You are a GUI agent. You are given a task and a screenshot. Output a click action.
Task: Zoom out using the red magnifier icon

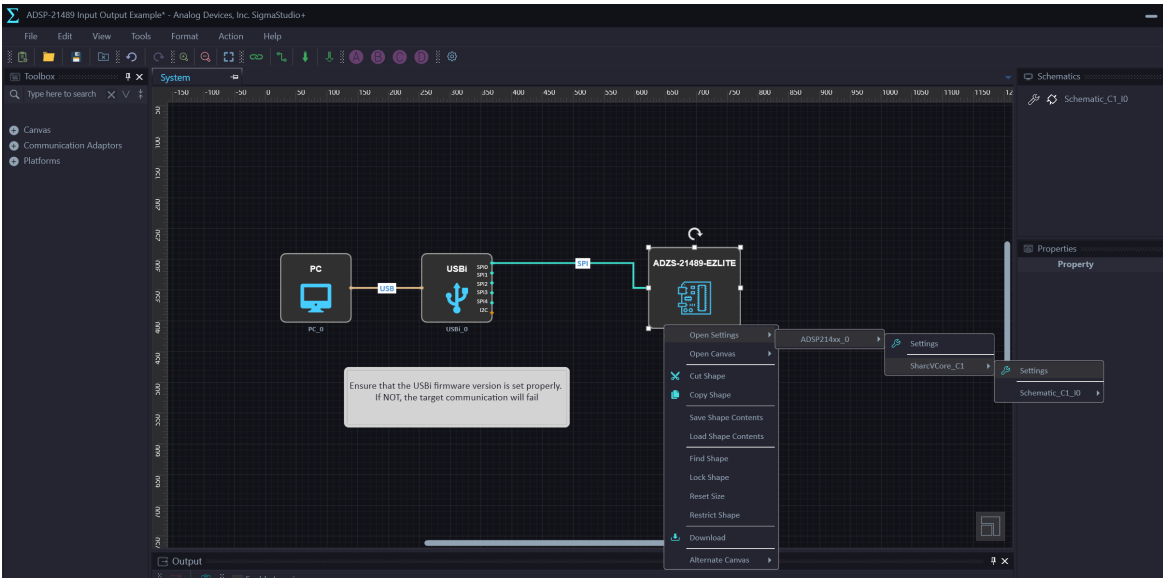205,57
